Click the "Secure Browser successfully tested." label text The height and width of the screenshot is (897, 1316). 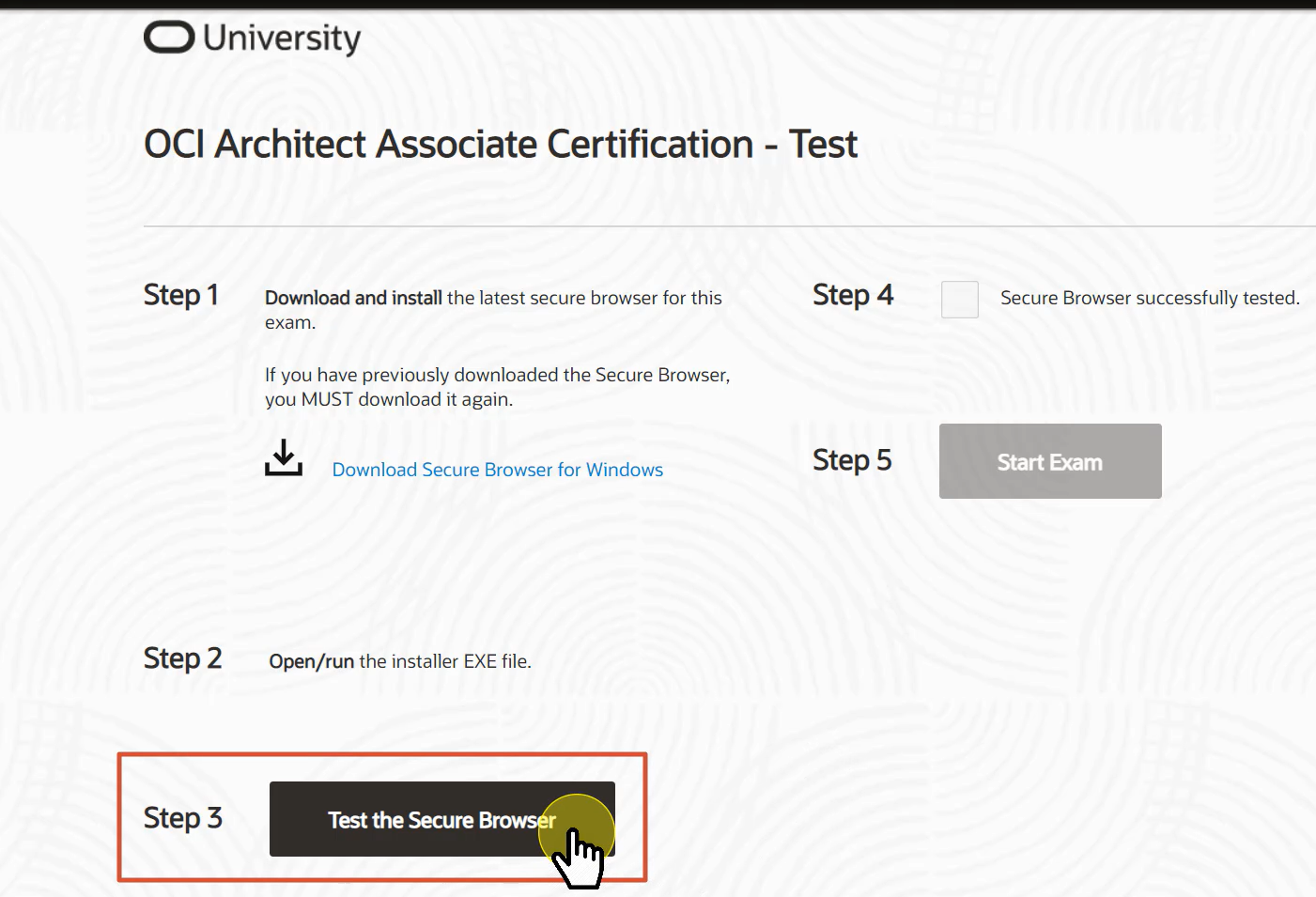[1149, 298]
